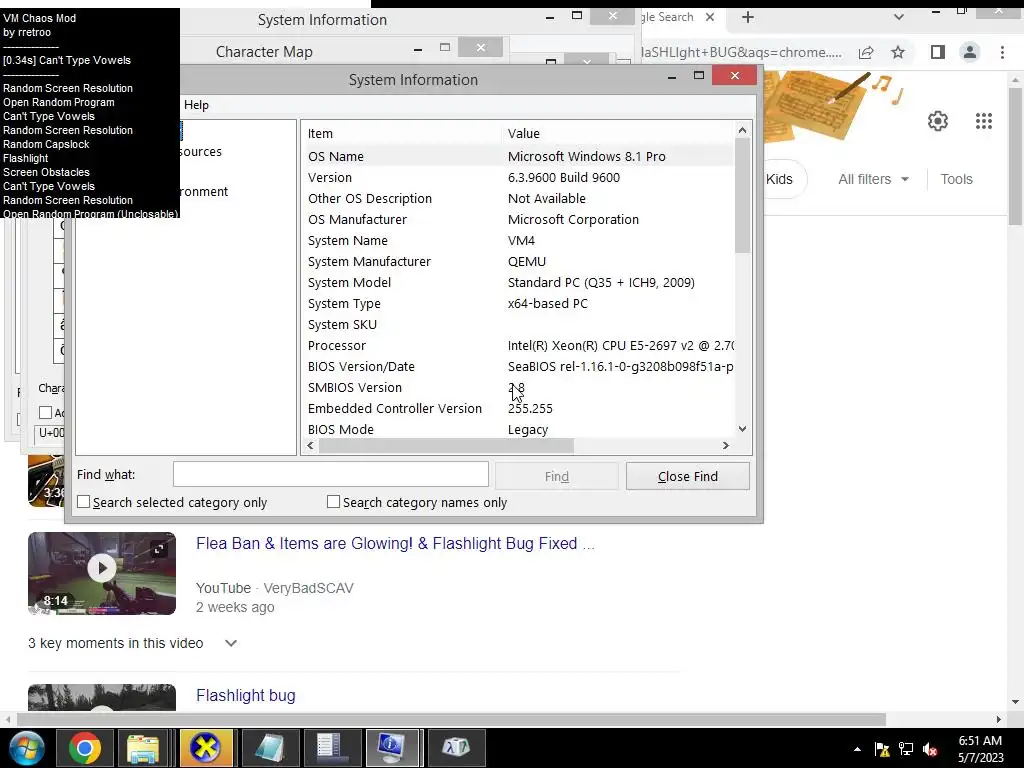Click the muted volume tray icon
The width and height of the screenshot is (1024, 768).
(930, 749)
